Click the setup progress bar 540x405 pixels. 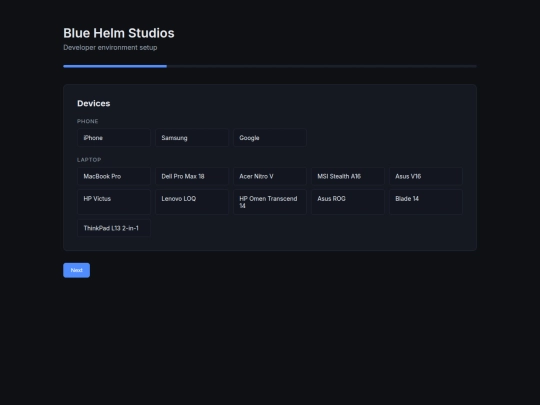(x=270, y=66)
